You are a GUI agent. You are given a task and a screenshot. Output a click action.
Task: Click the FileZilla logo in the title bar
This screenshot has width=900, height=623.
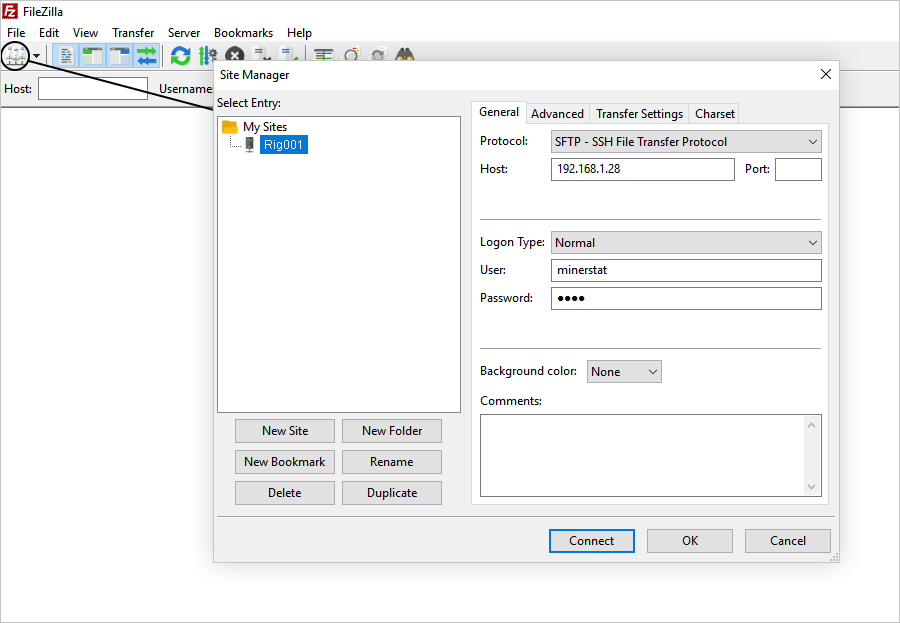(x=10, y=11)
